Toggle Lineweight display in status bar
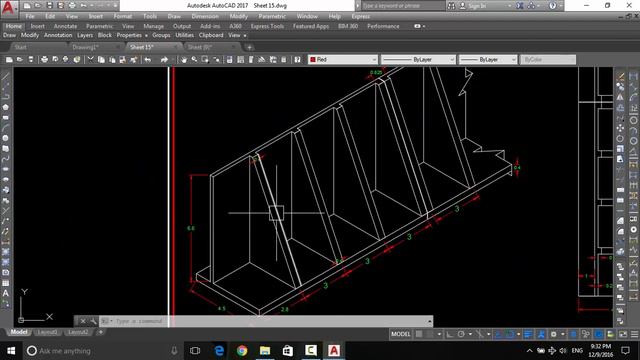The image size is (640, 360). tap(528, 334)
